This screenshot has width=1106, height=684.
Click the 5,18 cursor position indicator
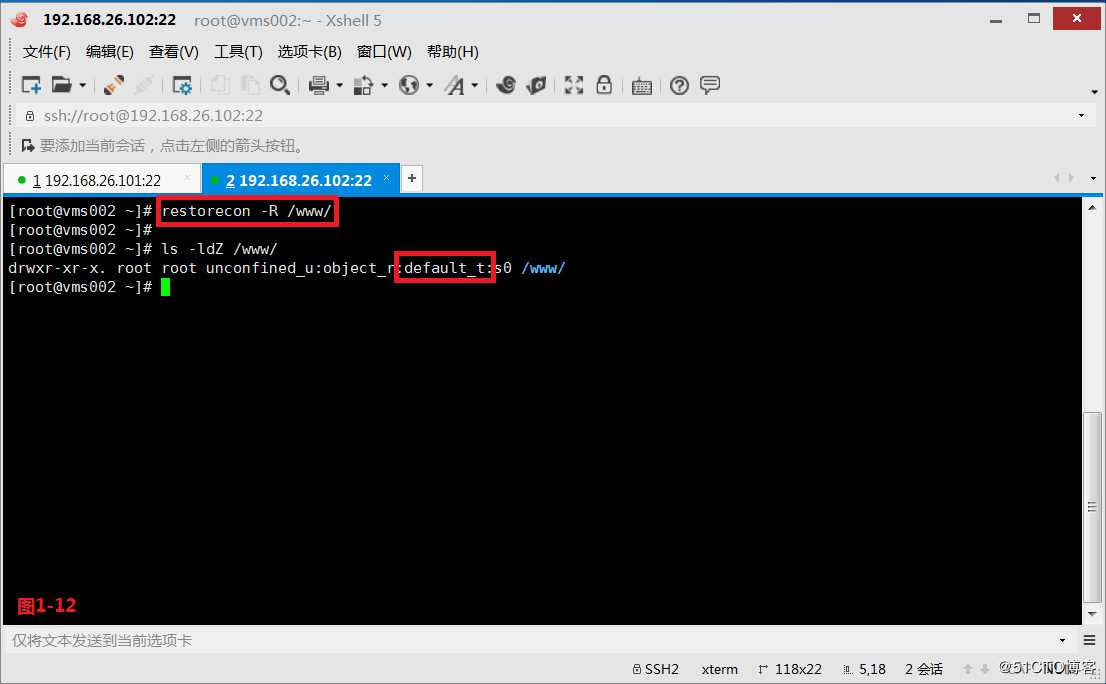[865, 669]
